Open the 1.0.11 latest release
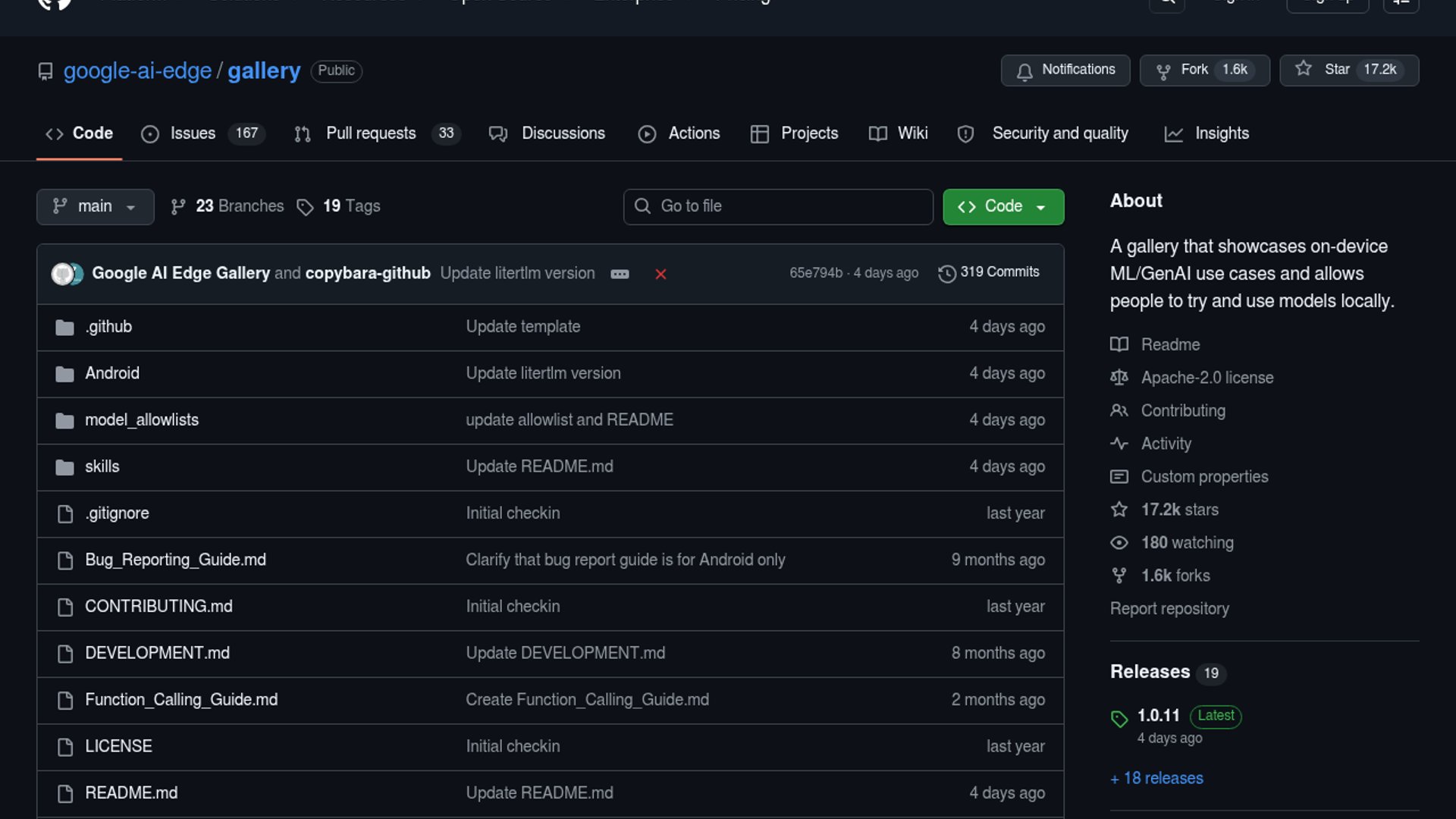Viewport: 1456px width, 819px height. pos(1158,715)
